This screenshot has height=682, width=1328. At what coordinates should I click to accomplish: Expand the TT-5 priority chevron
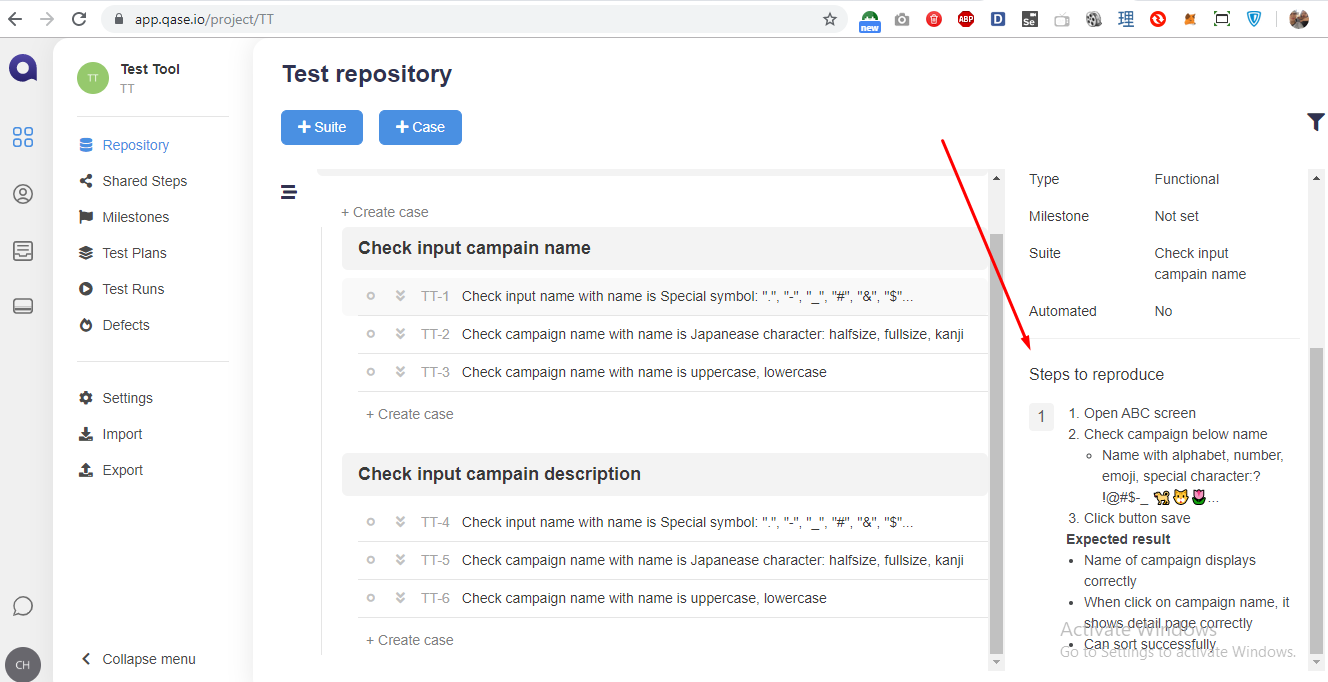coord(400,560)
